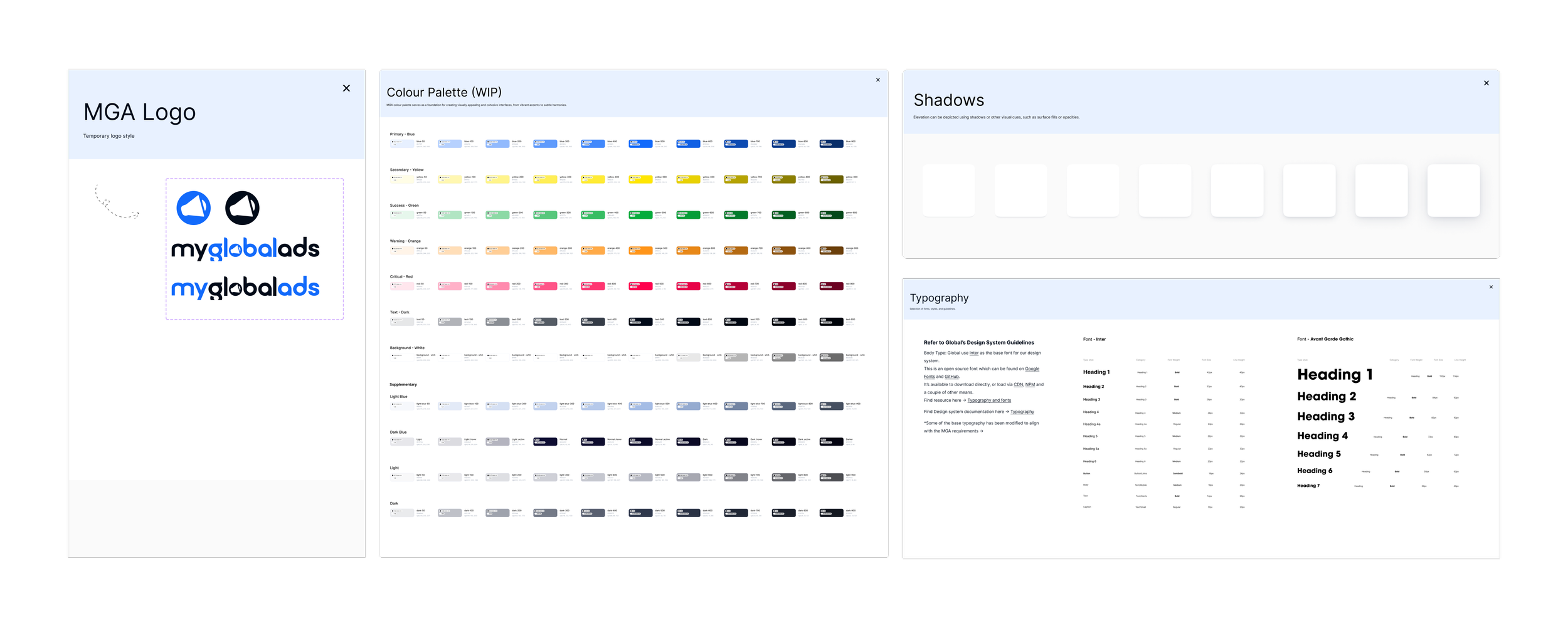Image resolution: width=1568 pixels, height=628 pixels.
Task: Select the 'Shadows' panel title
Action: tap(948, 100)
